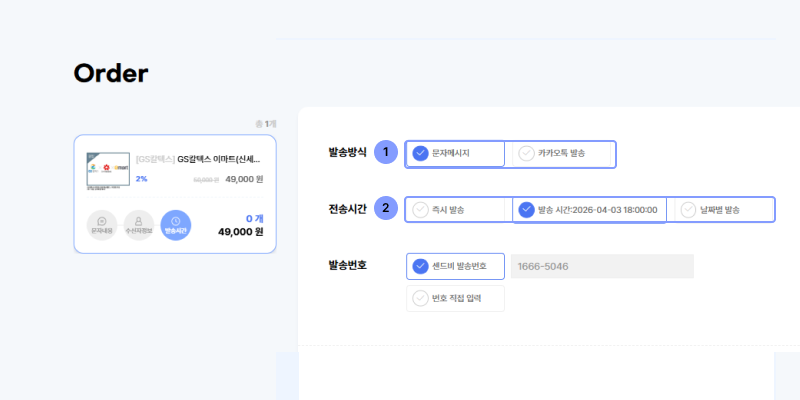This screenshot has width=800, height=400.
Task: Click the 0 개 quantity count
Action: tap(253, 217)
